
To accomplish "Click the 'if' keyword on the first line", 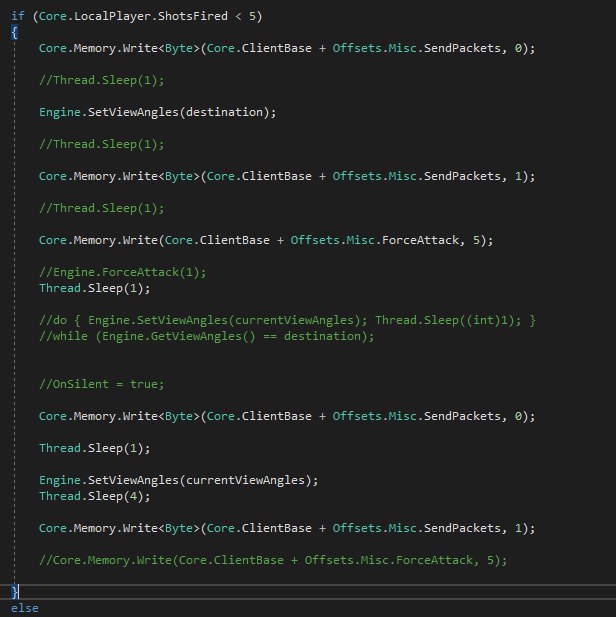I will click(17, 17).
